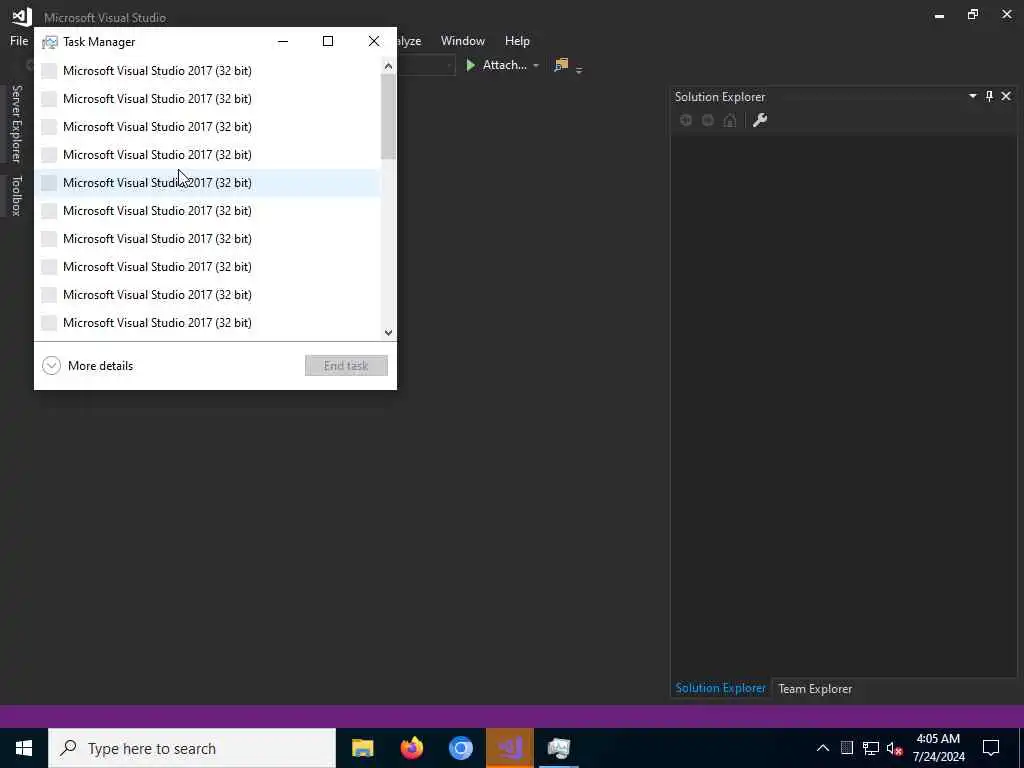Open the File menu
Screen dimensions: 1024x768
pos(19,40)
